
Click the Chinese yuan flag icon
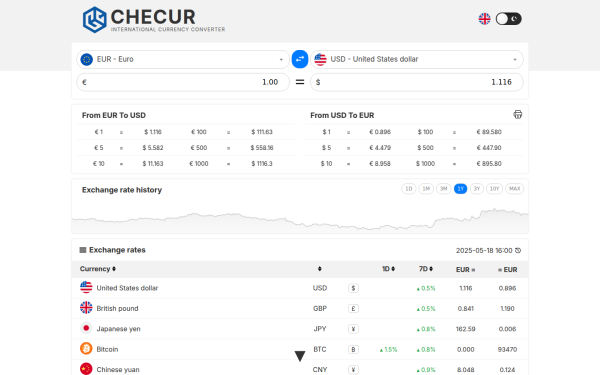coord(86,369)
